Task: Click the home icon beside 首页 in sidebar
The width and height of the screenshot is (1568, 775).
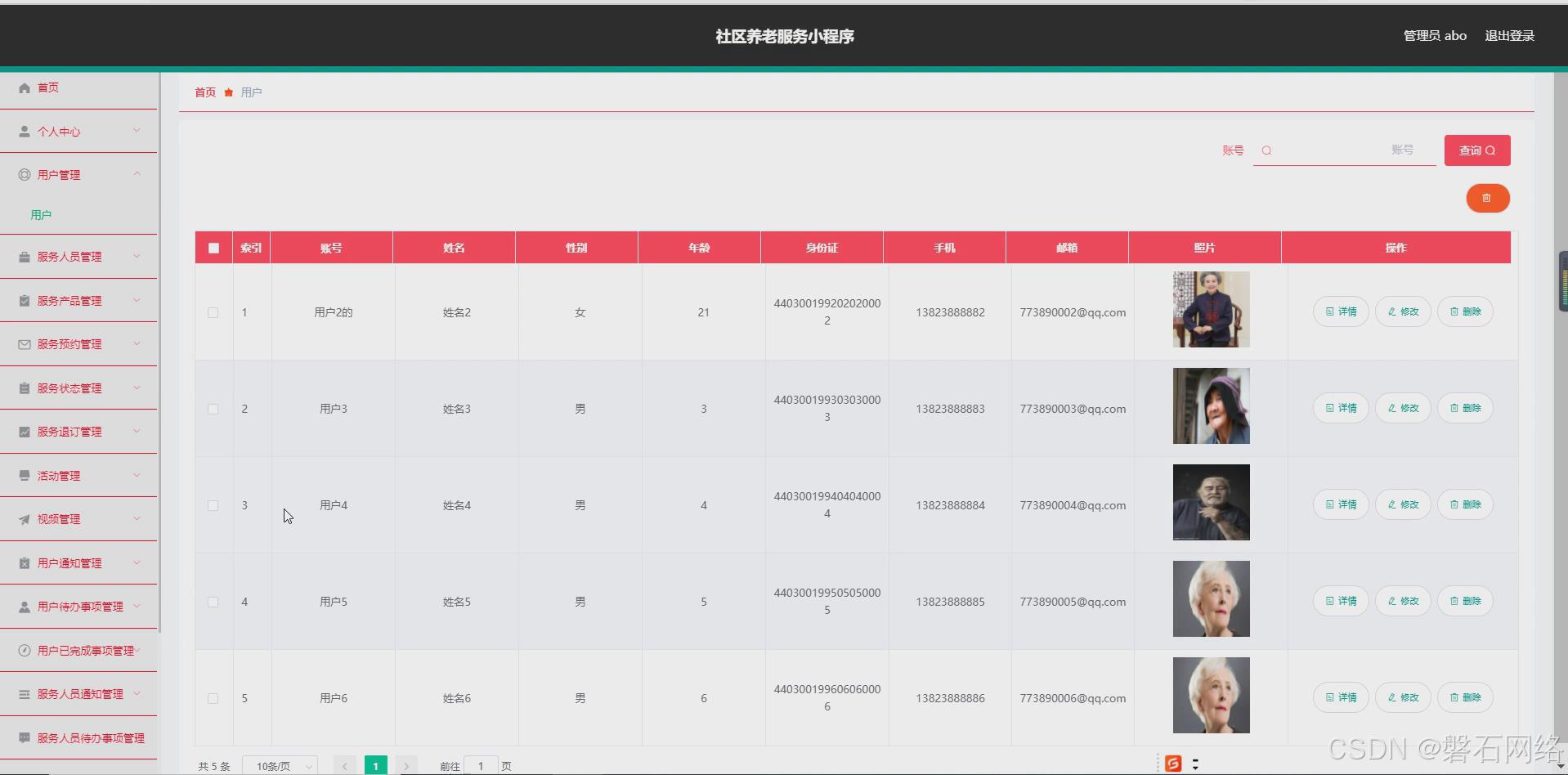Action: [25, 87]
